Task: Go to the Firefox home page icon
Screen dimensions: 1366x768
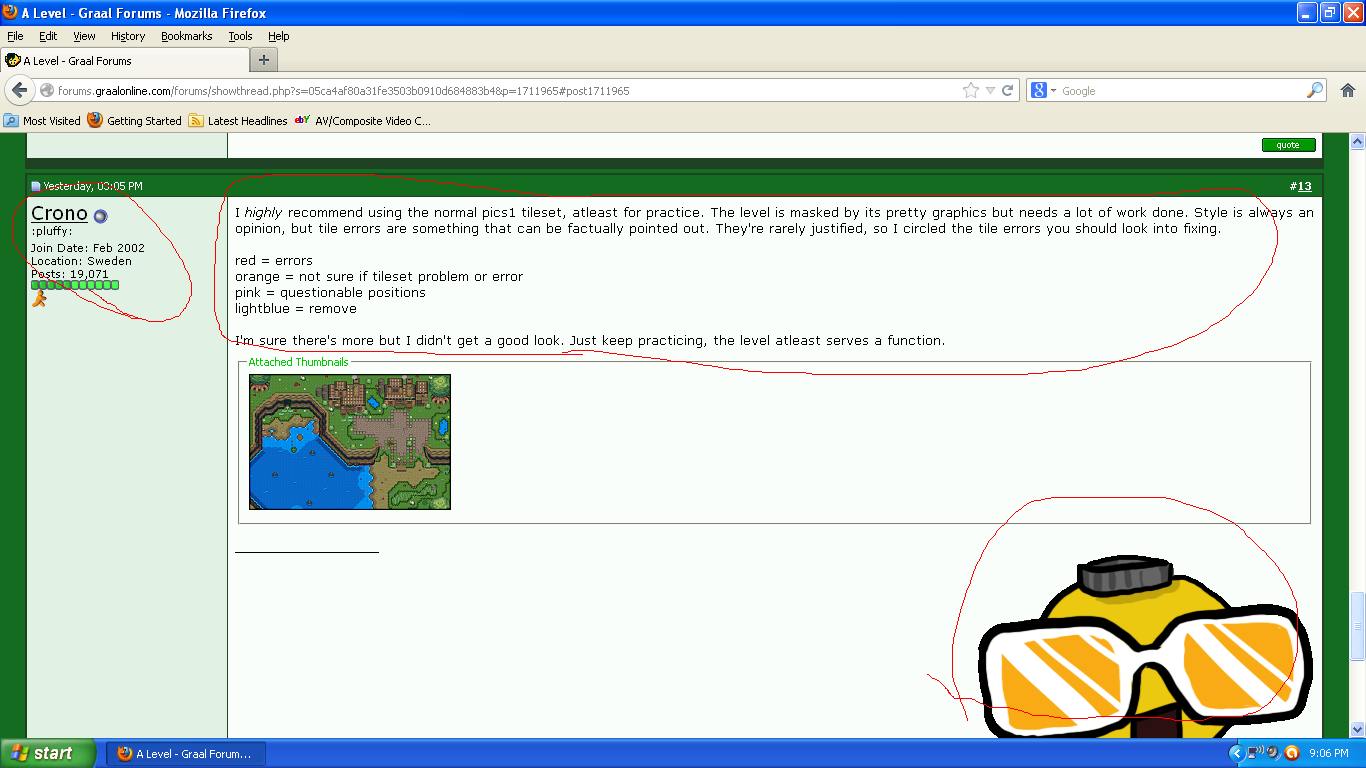Action: click(x=1347, y=90)
